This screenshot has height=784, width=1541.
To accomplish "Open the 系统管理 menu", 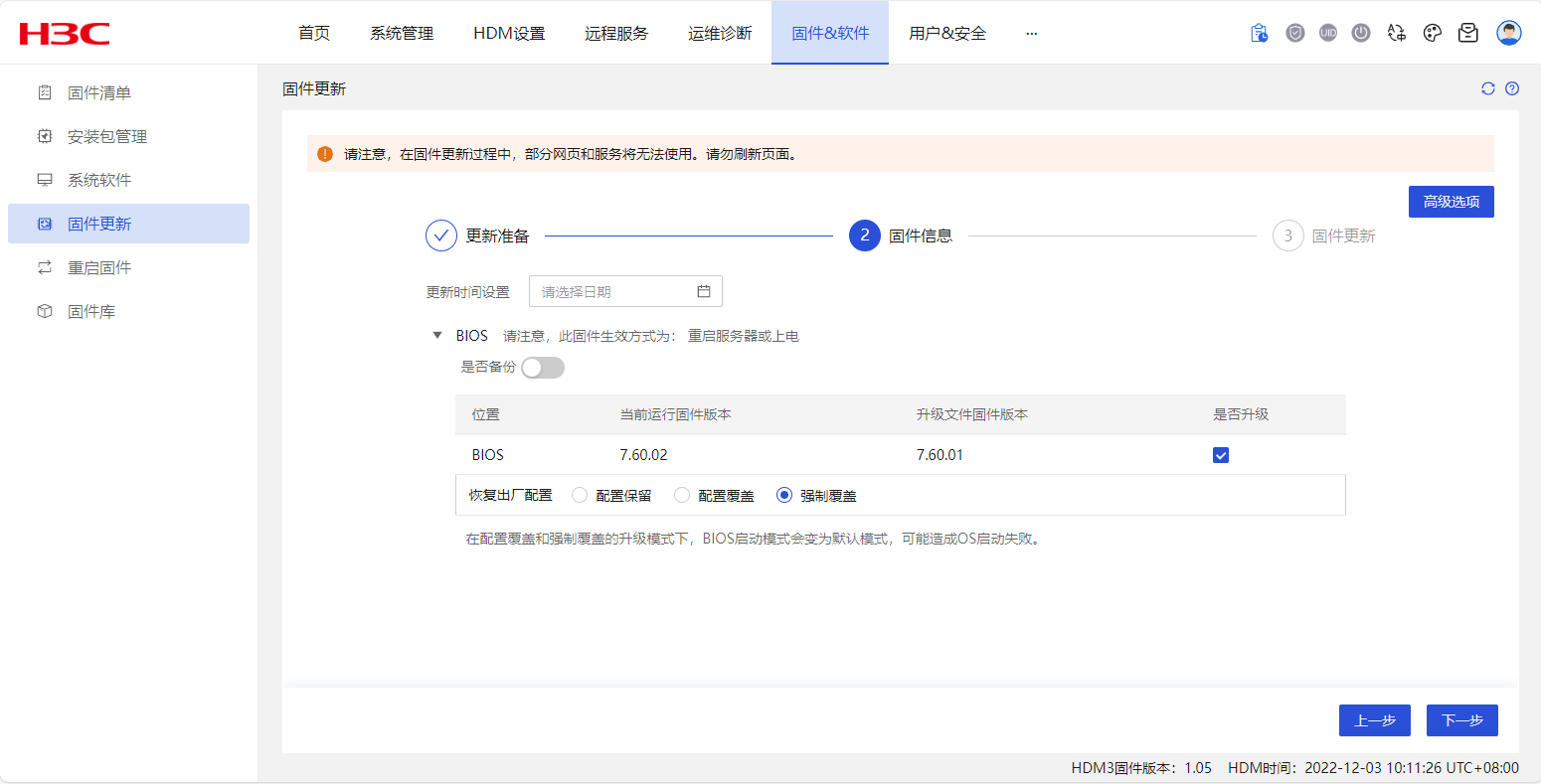I will 402,33.
